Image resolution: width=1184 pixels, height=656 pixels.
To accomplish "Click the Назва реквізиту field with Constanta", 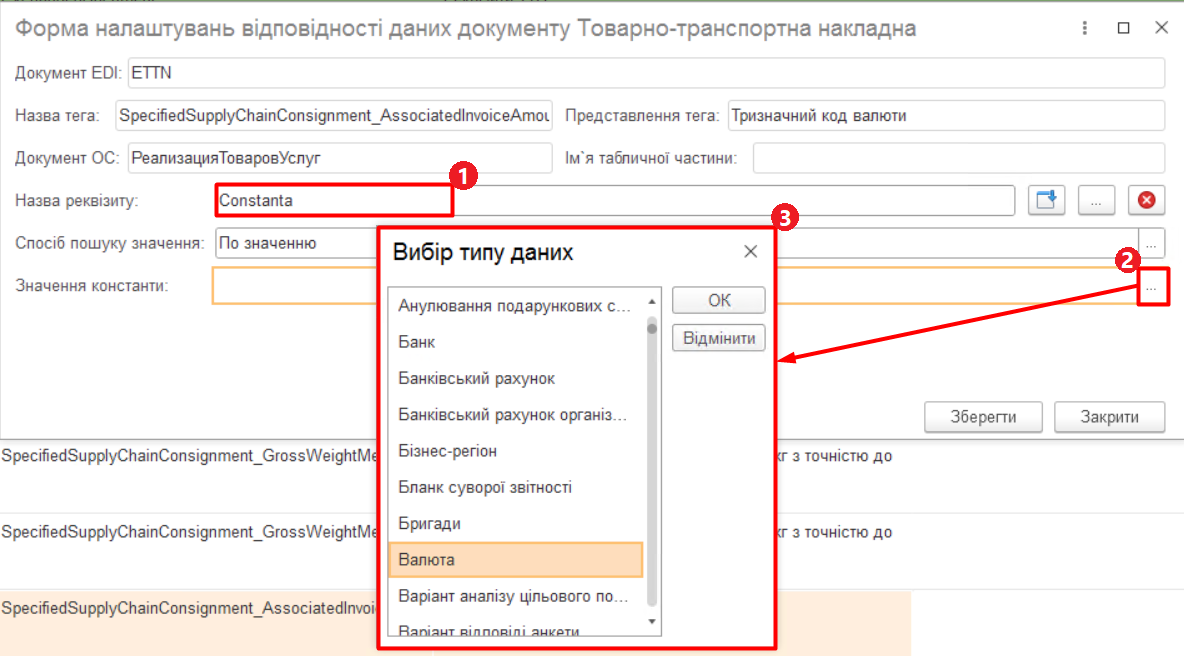I will (x=615, y=200).
